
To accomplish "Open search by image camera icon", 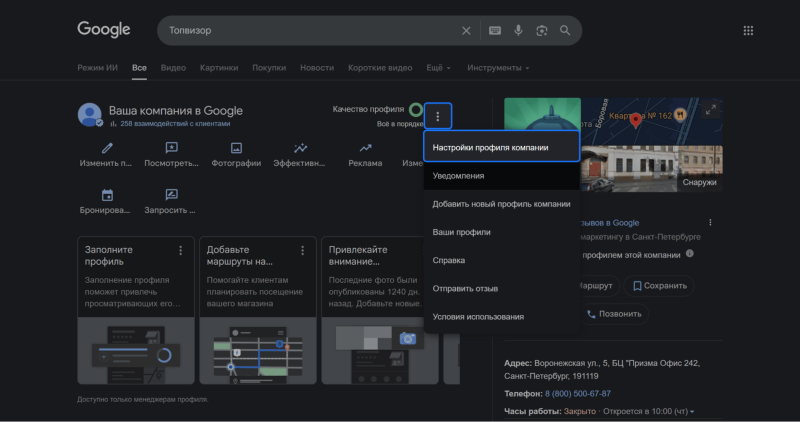I will point(541,31).
